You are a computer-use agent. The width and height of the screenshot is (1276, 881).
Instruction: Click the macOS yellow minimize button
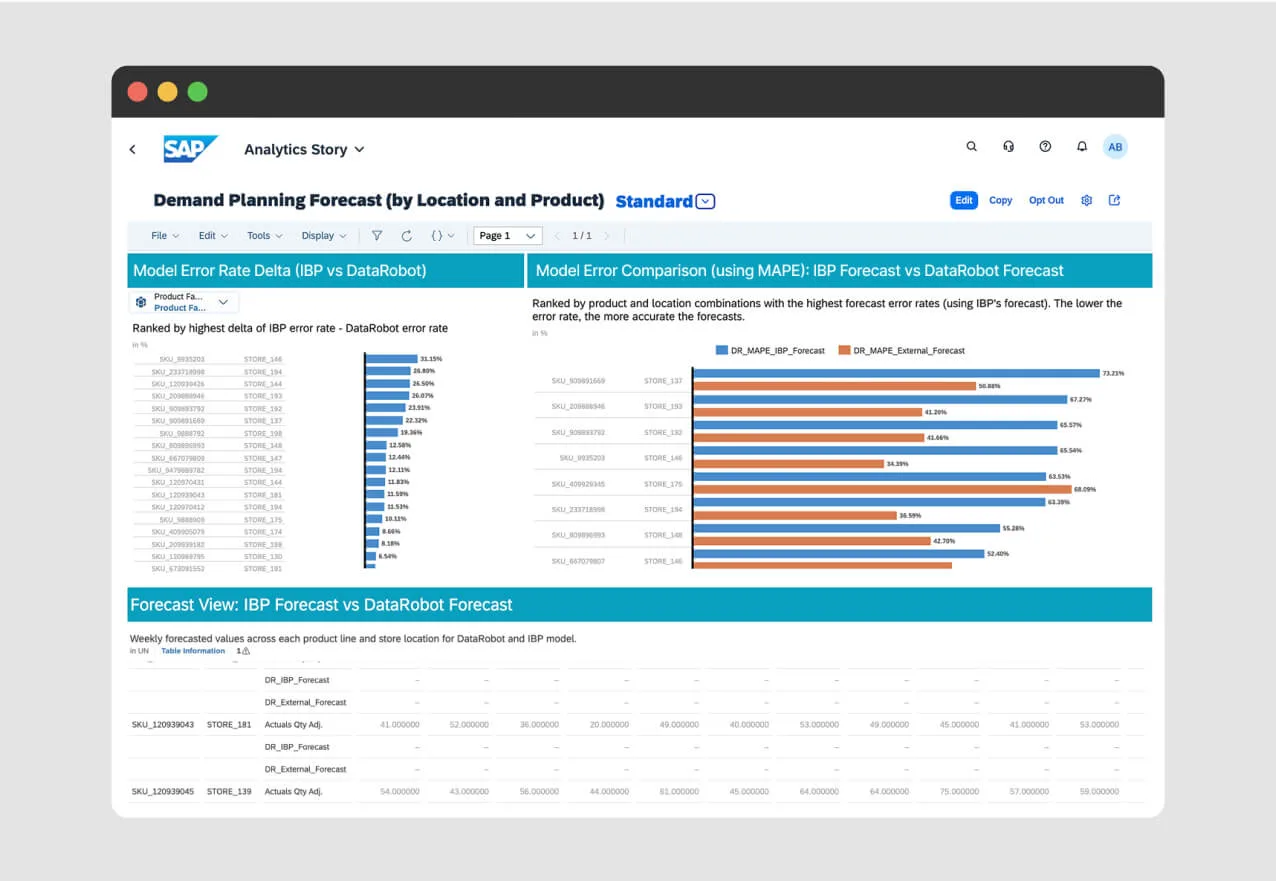(168, 92)
